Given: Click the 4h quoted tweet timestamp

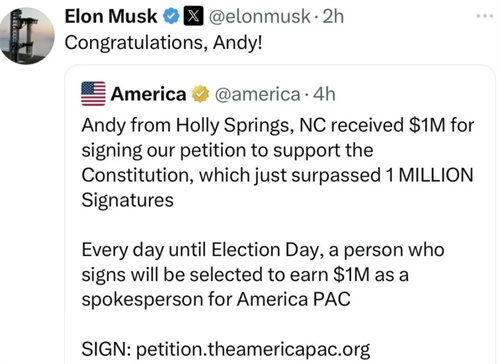Looking at the screenshot, I should [x=324, y=94].
